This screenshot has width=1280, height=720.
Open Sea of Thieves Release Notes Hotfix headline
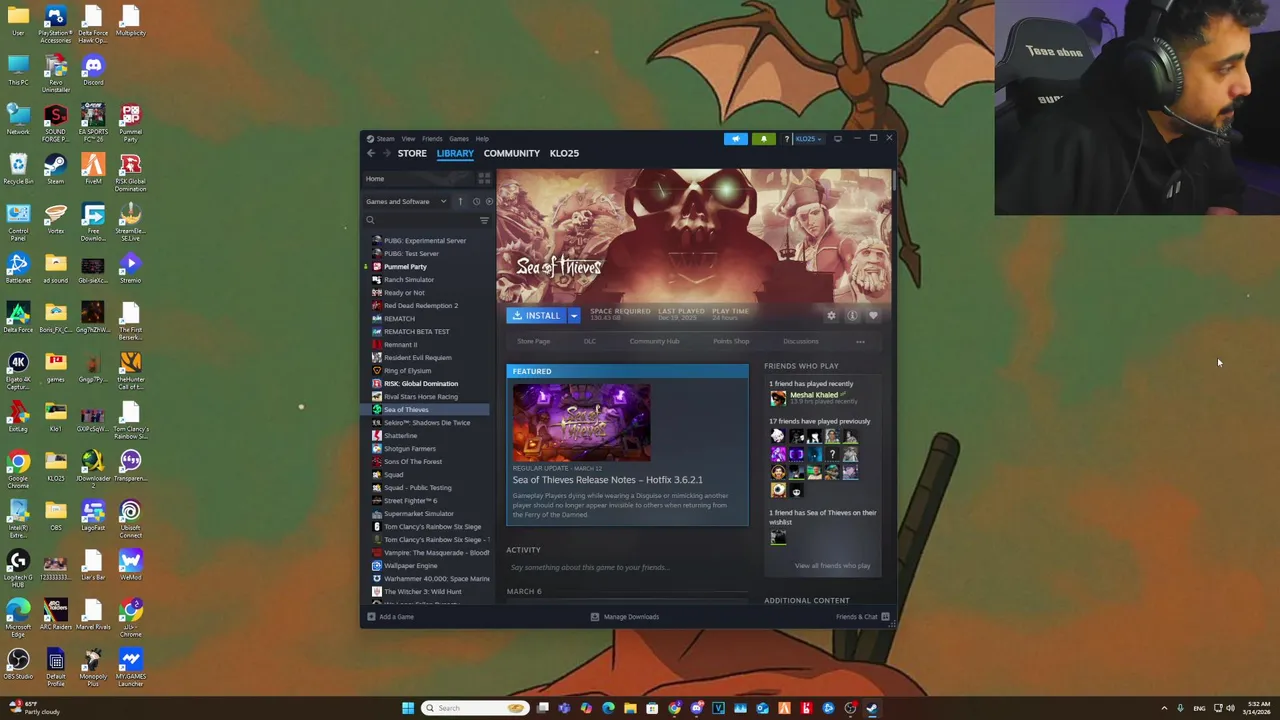pos(607,480)
